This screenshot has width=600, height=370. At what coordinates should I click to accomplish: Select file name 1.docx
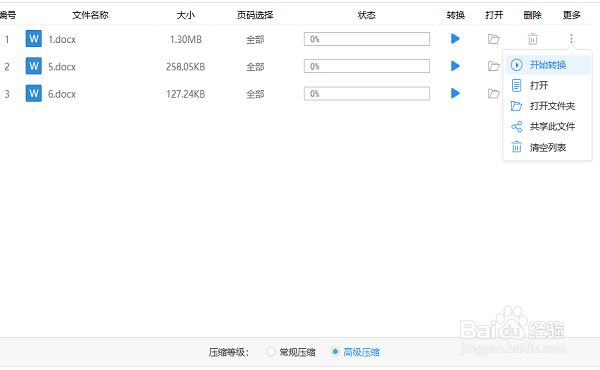click(x=62, y=39)
